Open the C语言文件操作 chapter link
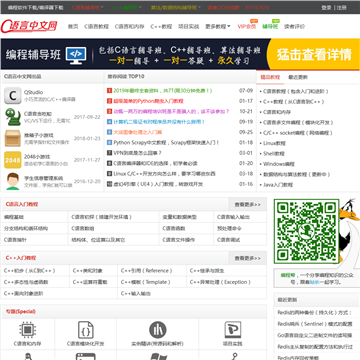 point(179,240)
